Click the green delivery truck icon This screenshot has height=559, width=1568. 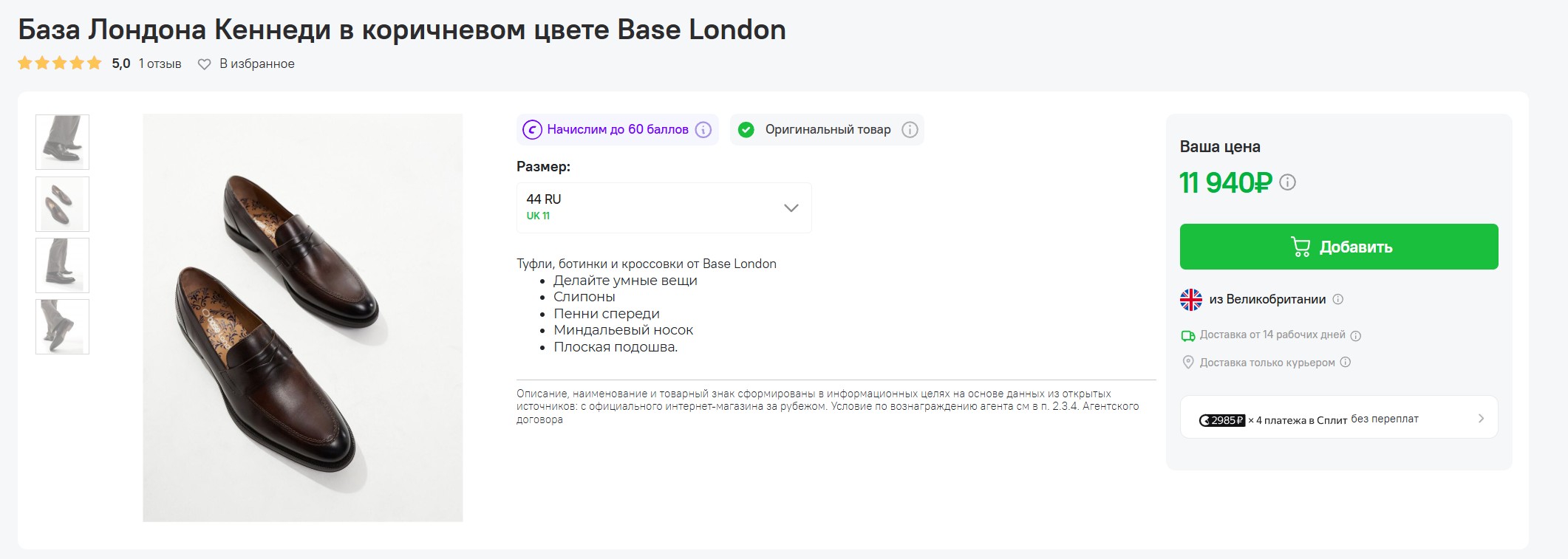click(x=1188, y=336)
